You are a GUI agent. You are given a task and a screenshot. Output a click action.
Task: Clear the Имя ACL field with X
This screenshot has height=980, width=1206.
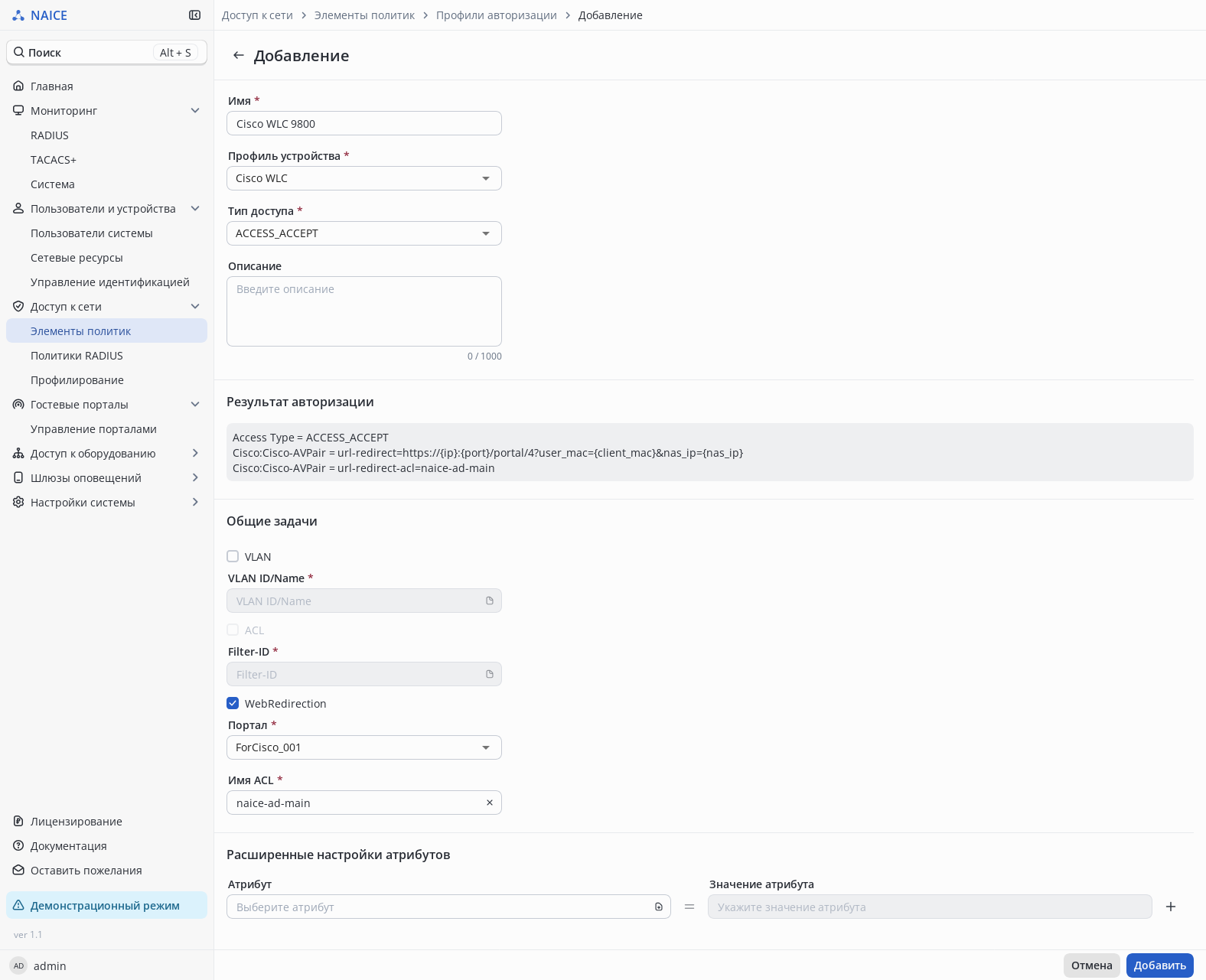coord(490,803)
